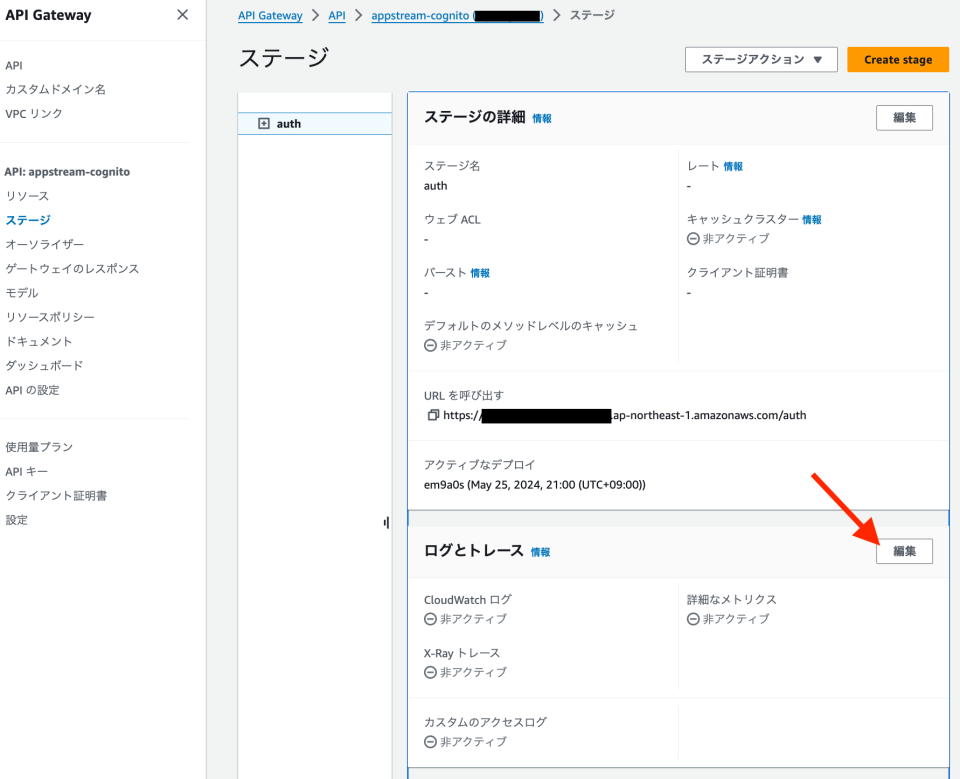The height and width of the screenshot is (779, 960).
Task: Select API in the sidebar
Action: (x=14, y=66)
